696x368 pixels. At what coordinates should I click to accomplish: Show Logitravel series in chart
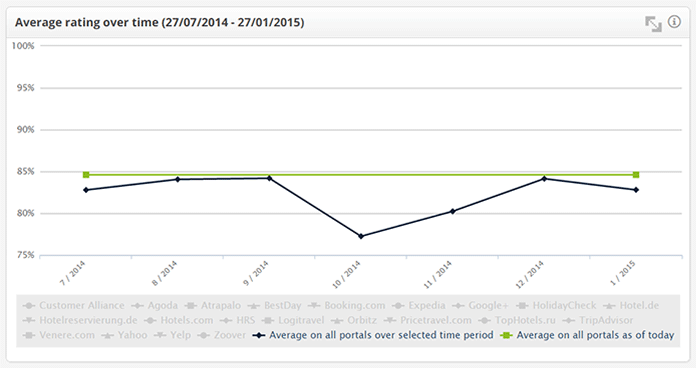(x=293, y=320)
